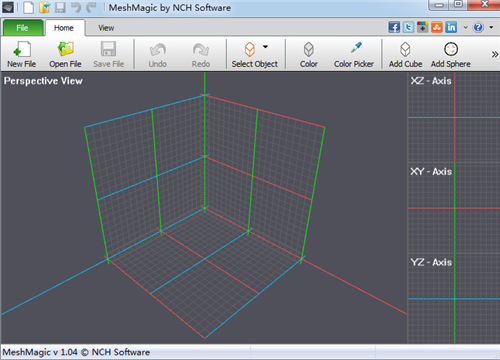Click the Facebook share icon
Screen dimensions: 500x360
click(x=394, y=27)
